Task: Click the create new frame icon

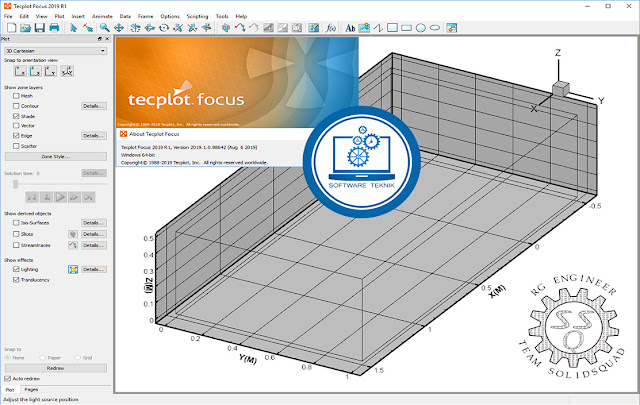Action: coord(451,28)
